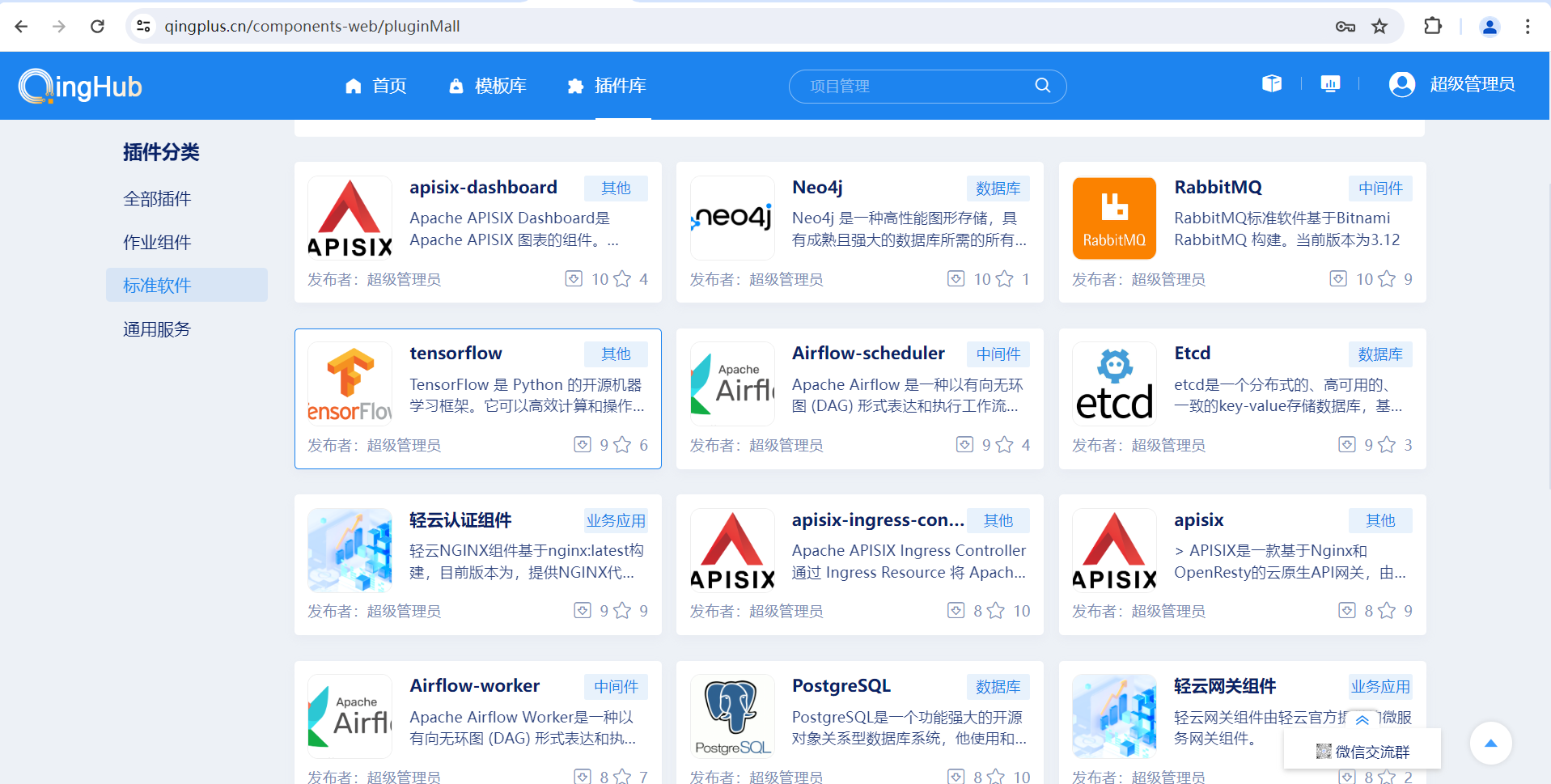Star the Etcd plugin
The width and height of the screenshot is (1551, 784).
1387,445
